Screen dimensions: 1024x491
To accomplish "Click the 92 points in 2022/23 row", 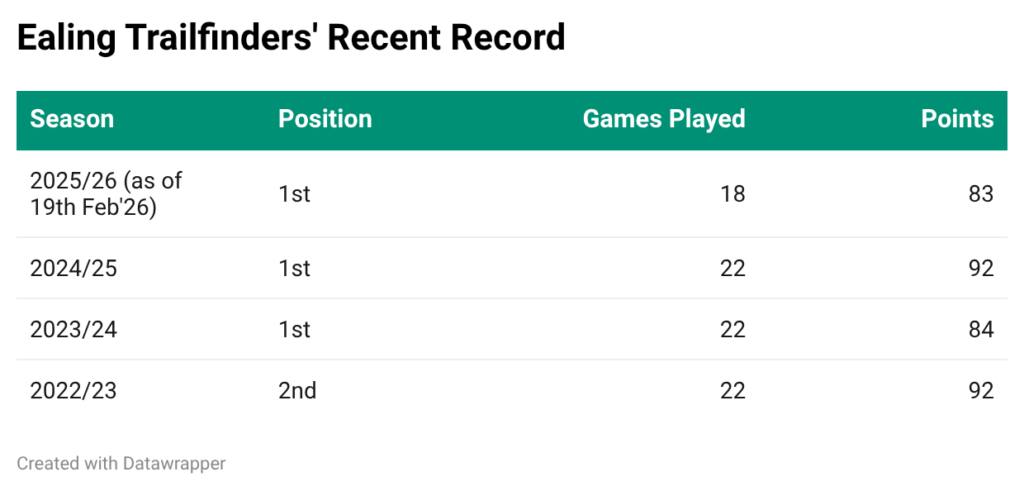I will tap(980, 390).
